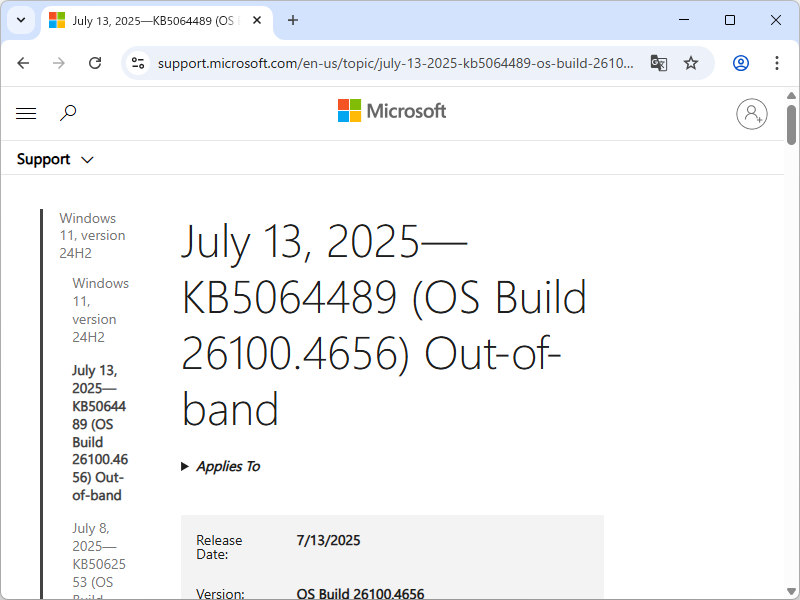Open Windows 11, version 24H2 sidebar link

tap(88, 235)
